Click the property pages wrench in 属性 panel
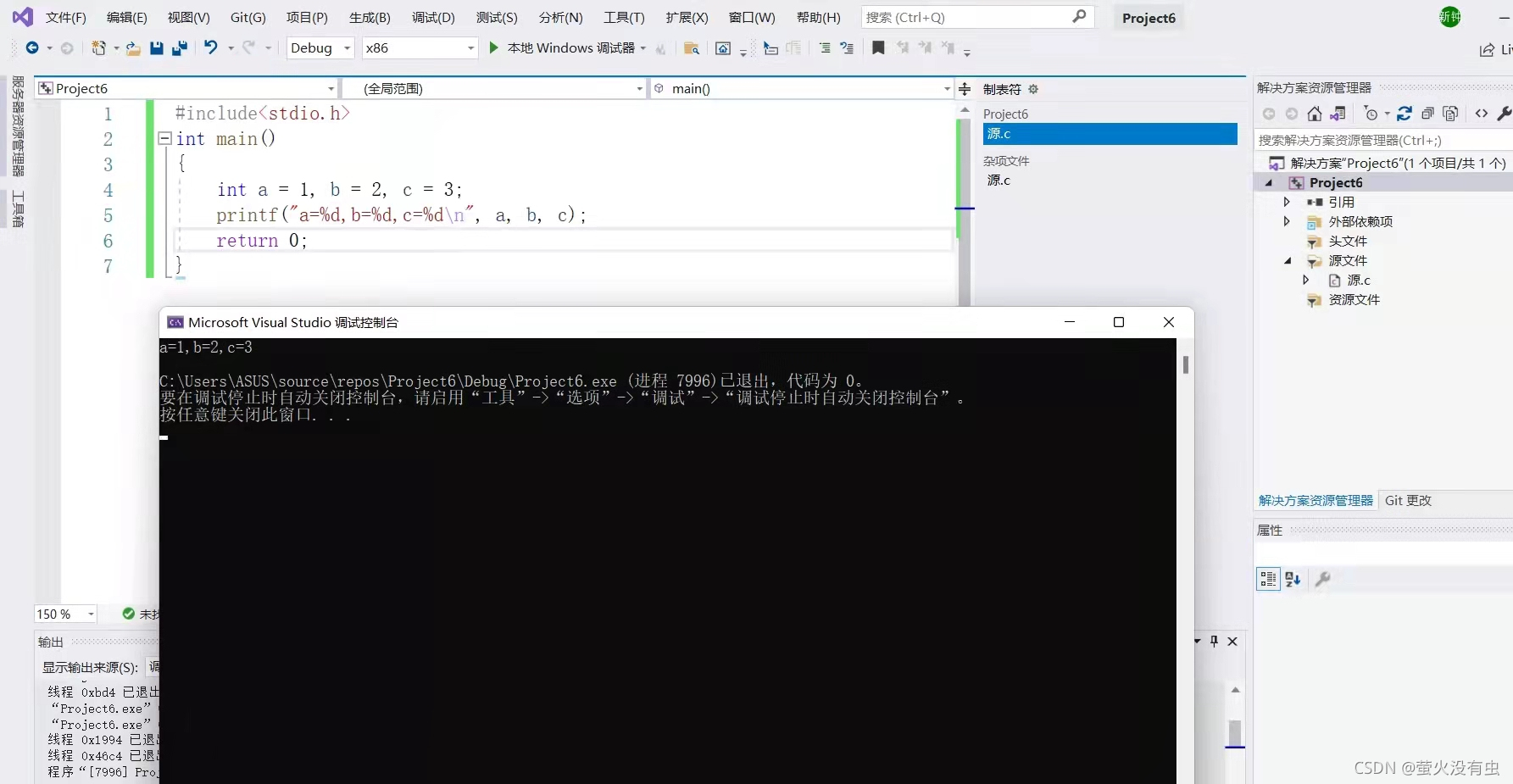Viewport: 1513px width, 784px height. (1322, 579)
